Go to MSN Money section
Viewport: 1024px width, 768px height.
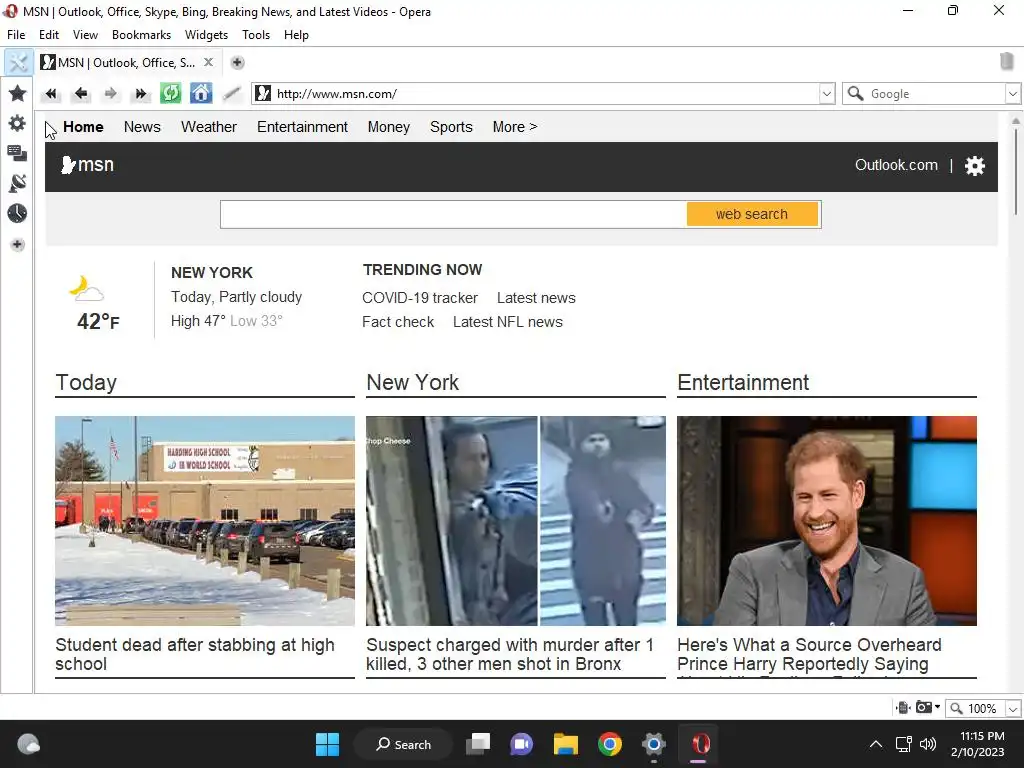[x=389, y=127]
